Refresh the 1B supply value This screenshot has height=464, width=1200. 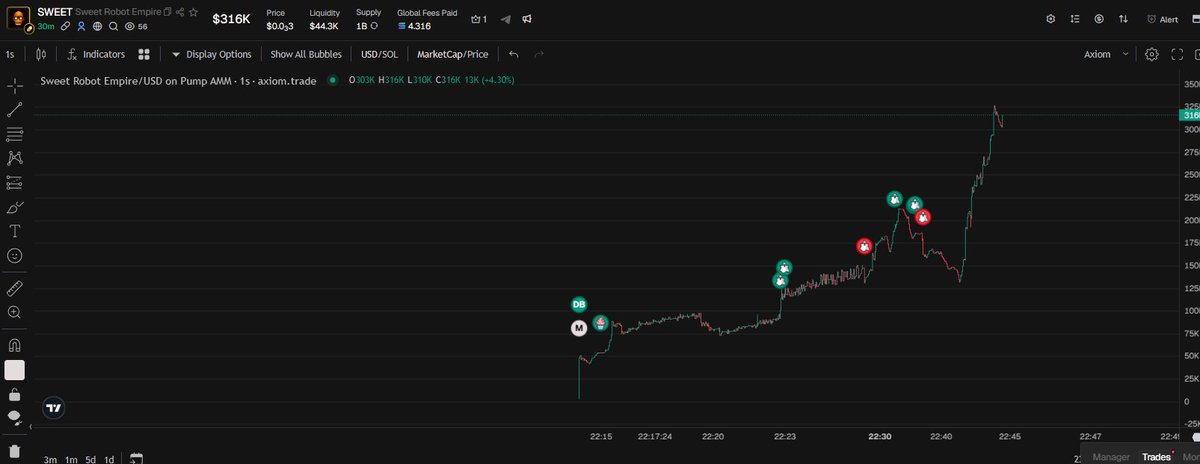click(x=373, y=27)
